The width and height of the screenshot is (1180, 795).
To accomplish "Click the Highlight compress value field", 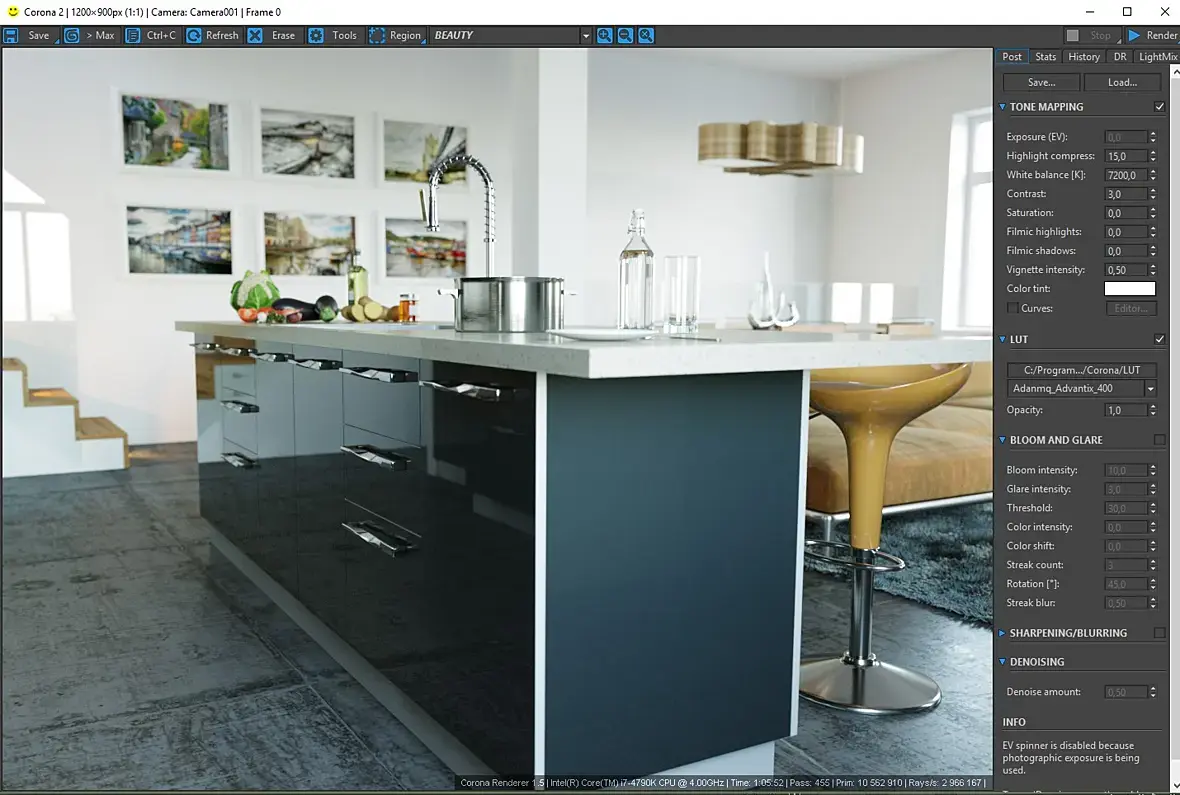I will pyautogui.click(x=1125, y=156).
